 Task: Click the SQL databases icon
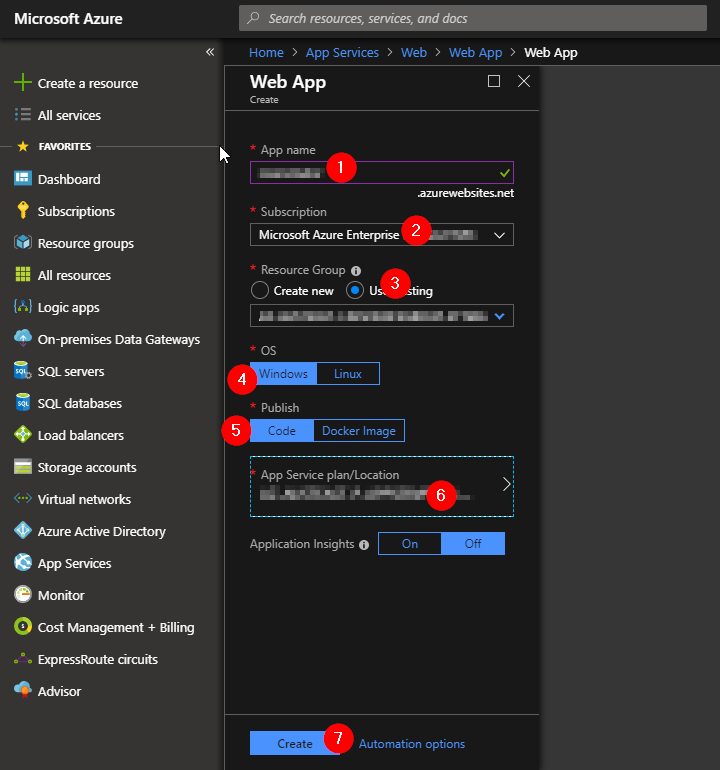coord(23,403)
